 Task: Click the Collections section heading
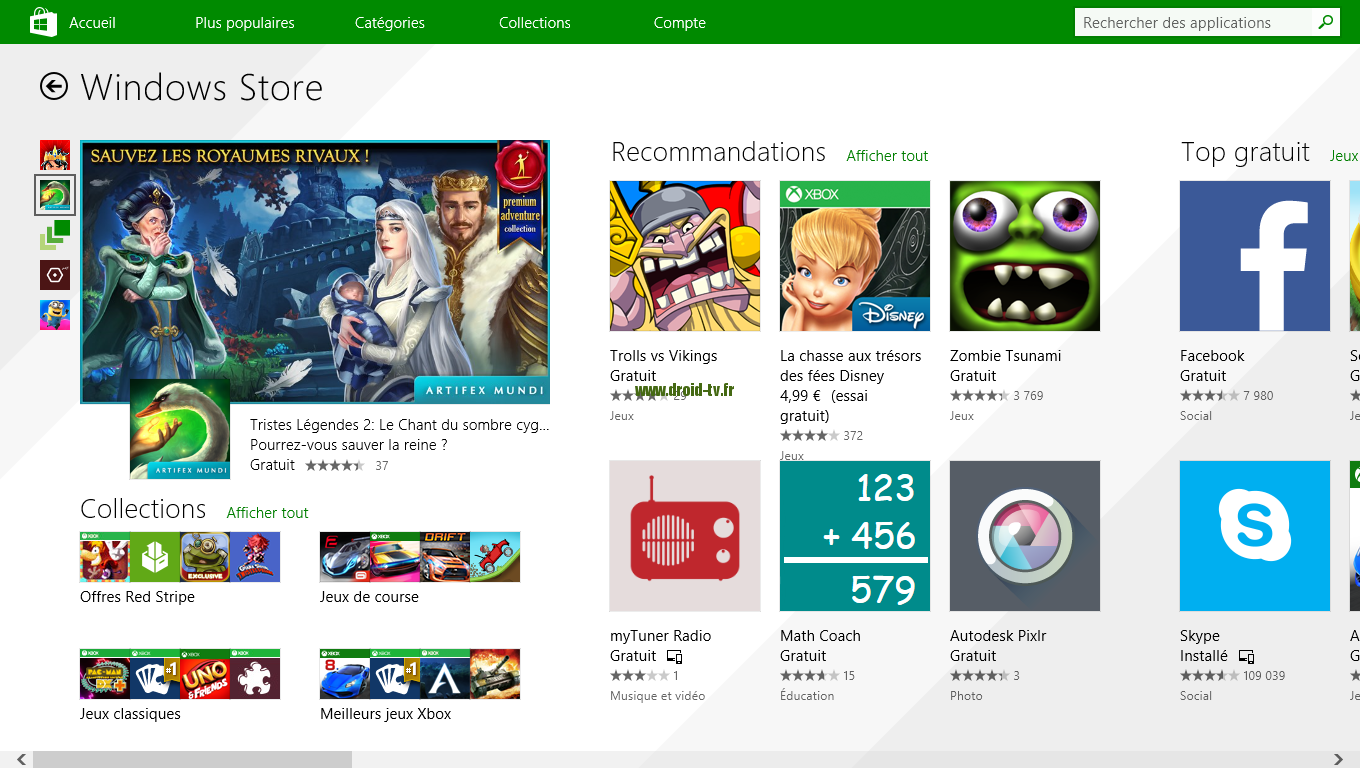point(143,509)
